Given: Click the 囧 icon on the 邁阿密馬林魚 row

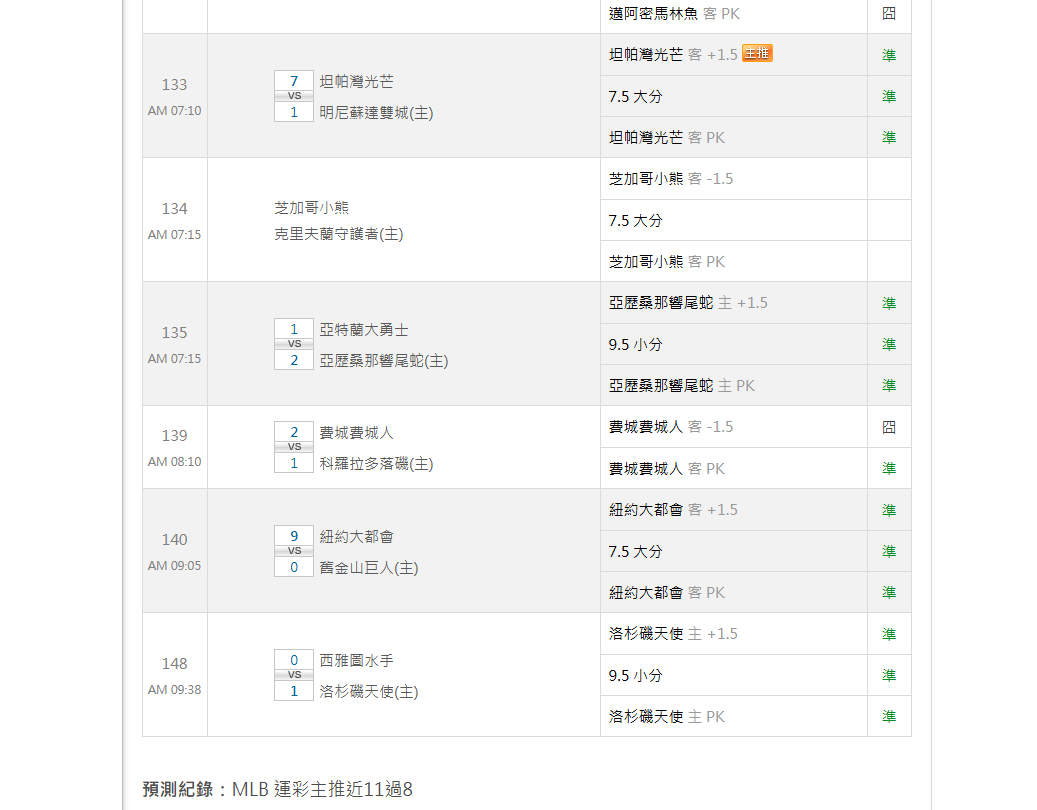Looking at the screenshot, I should [x=889, y=14].
